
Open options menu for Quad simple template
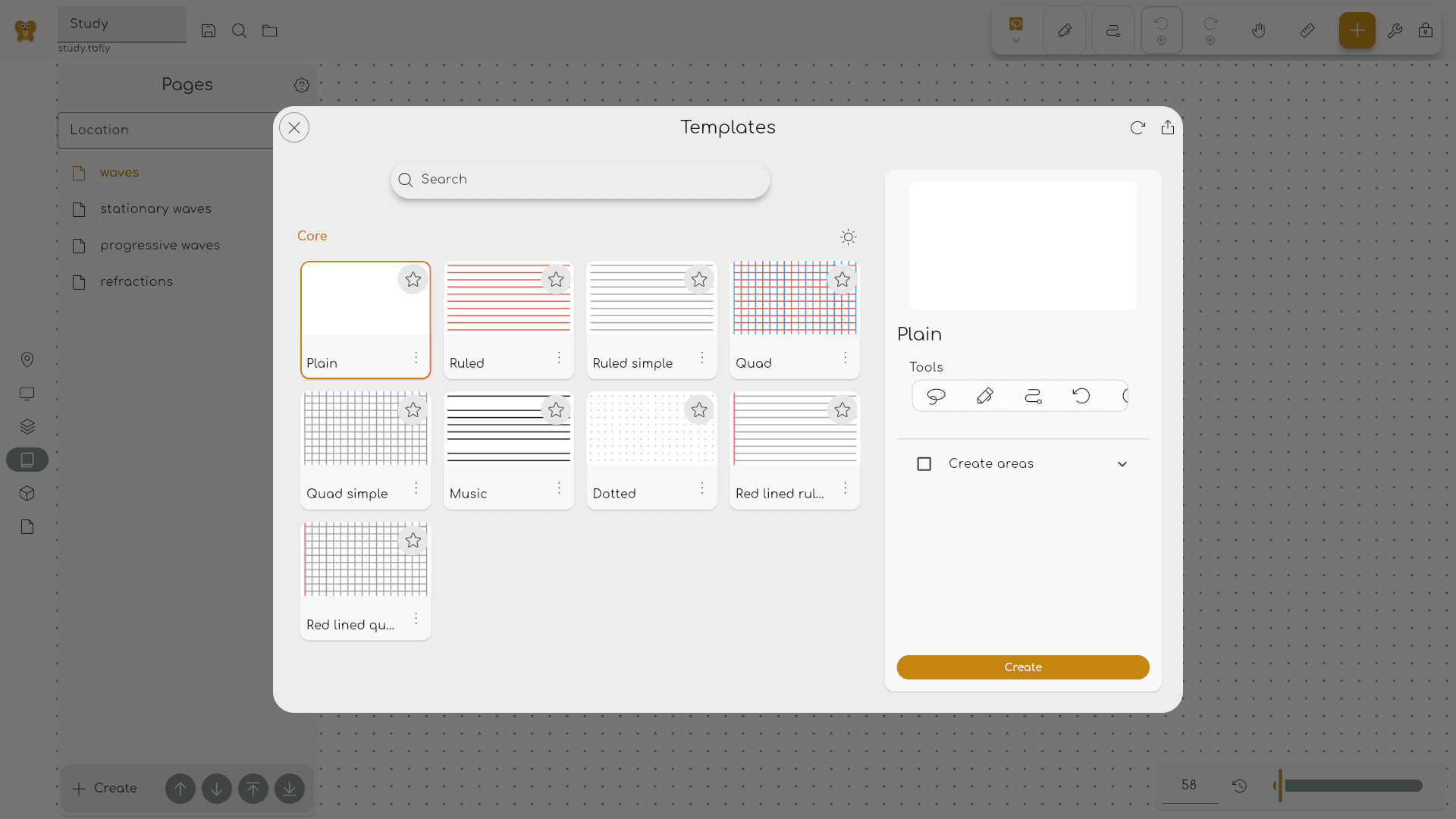coord(416,488)
